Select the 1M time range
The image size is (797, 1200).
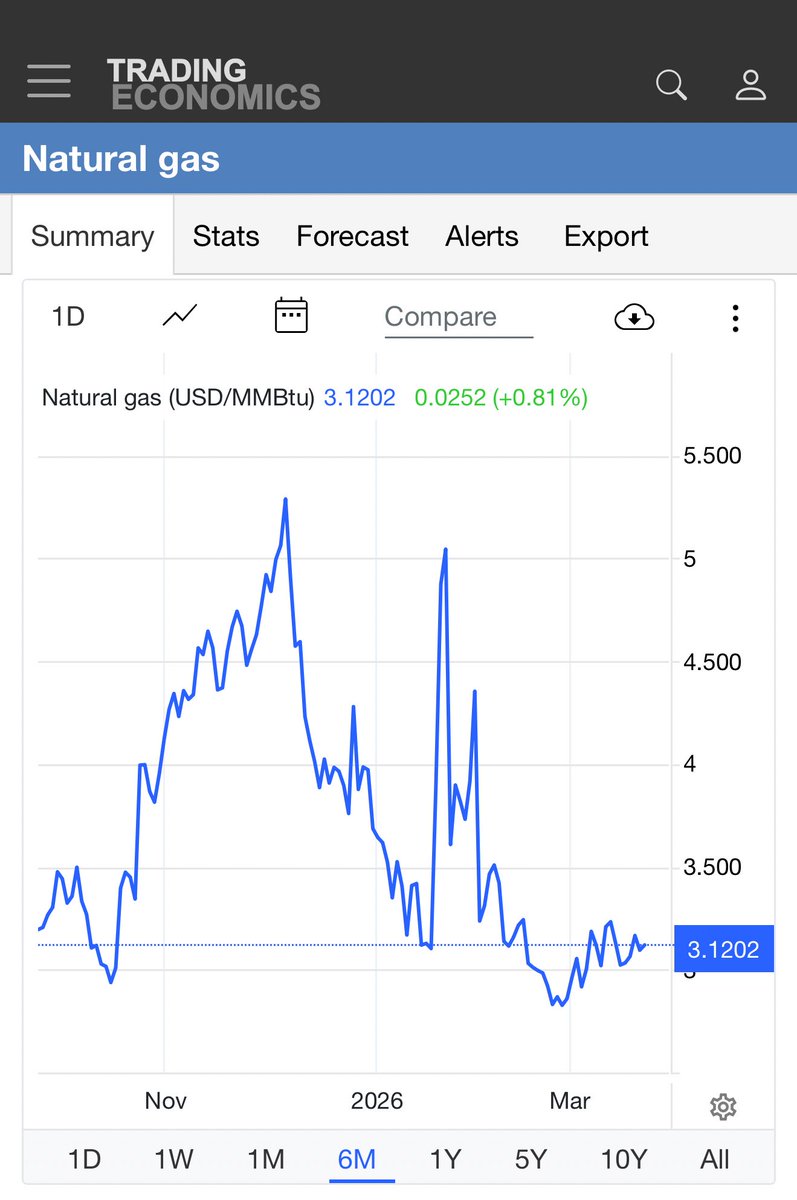pos(265,1159)
